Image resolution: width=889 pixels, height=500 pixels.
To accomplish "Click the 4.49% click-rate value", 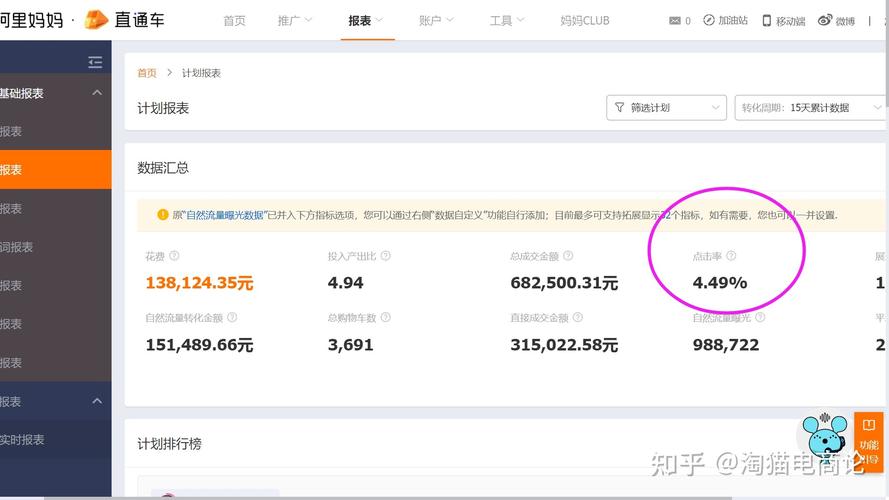I will (720, 282).
